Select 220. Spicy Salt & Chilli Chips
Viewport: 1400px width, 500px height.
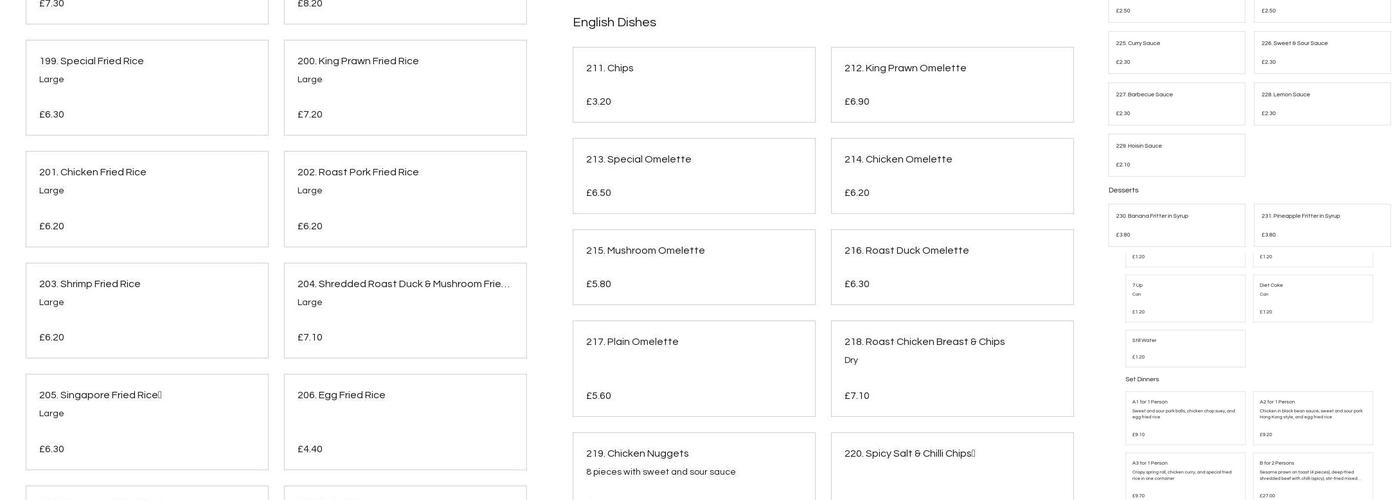pyautogui.click(x=952, y=466)
